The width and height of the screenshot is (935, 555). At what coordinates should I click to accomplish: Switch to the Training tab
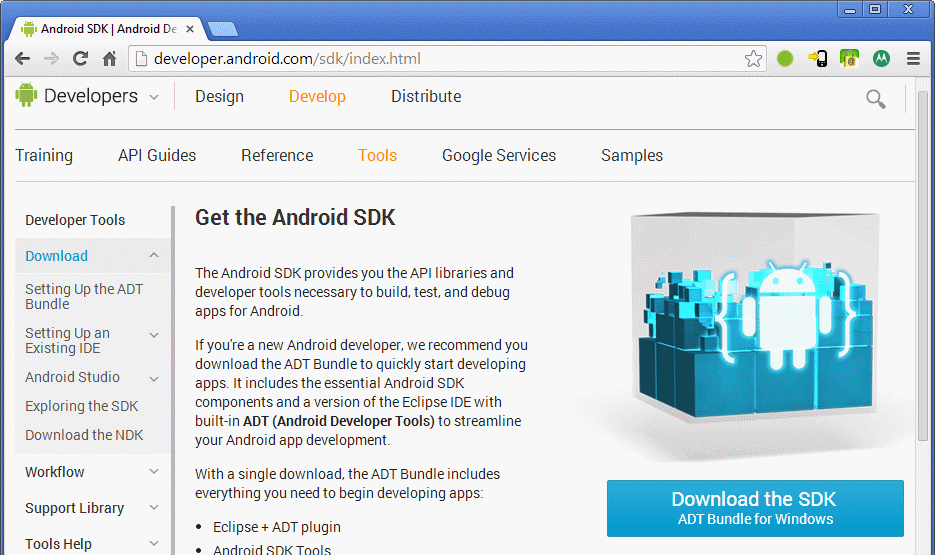click(44, 155)
